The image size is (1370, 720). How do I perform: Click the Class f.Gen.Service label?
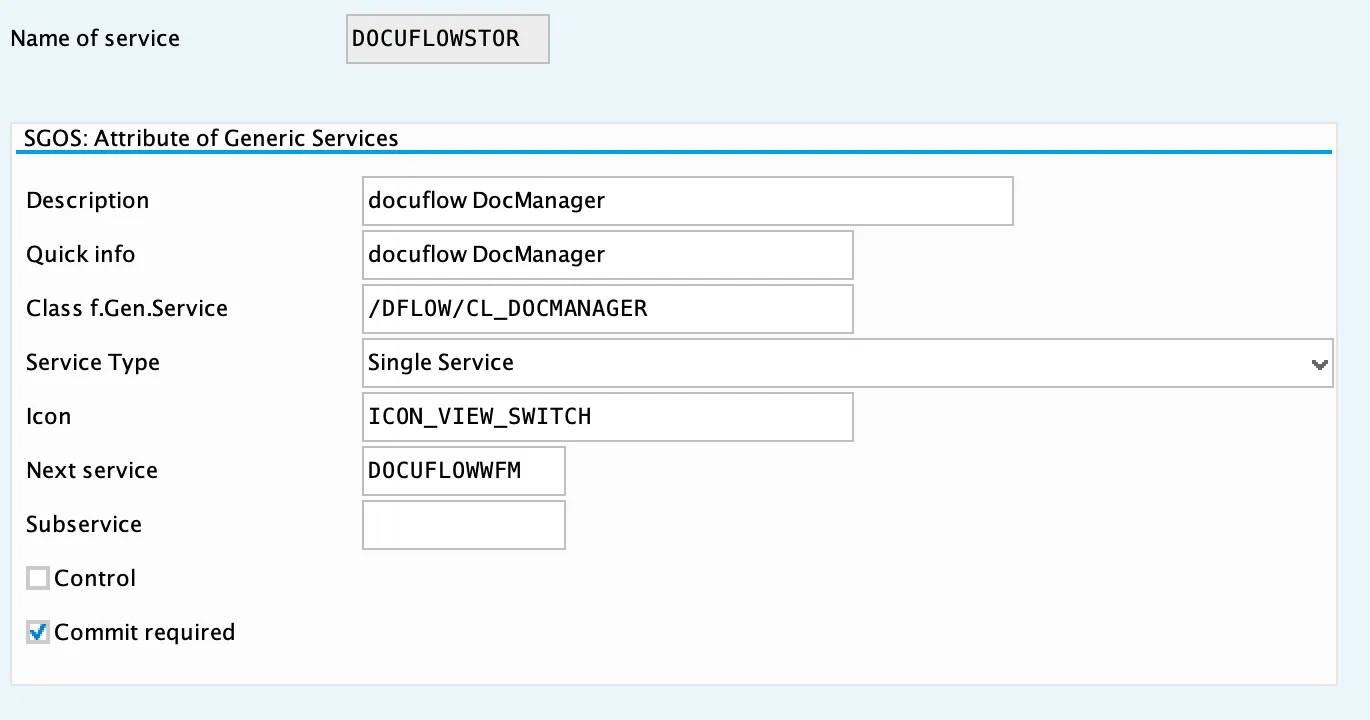point(127,309)
